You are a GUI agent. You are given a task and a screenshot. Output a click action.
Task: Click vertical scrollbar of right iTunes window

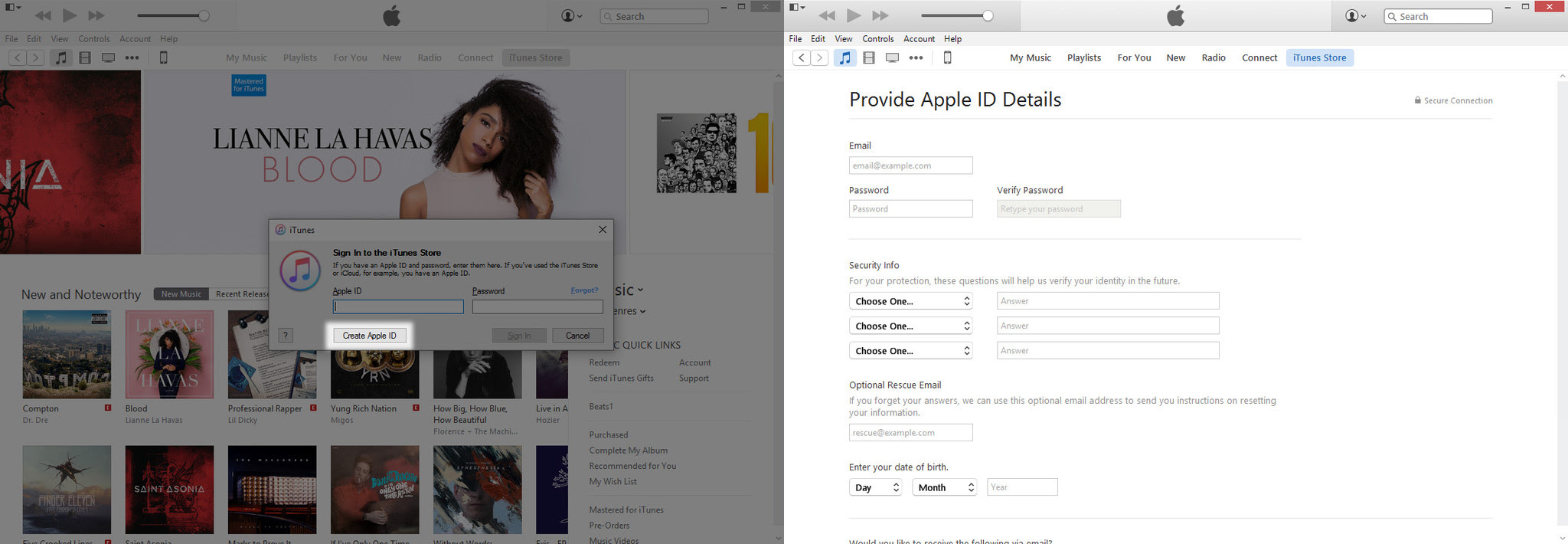point(1562,306)
